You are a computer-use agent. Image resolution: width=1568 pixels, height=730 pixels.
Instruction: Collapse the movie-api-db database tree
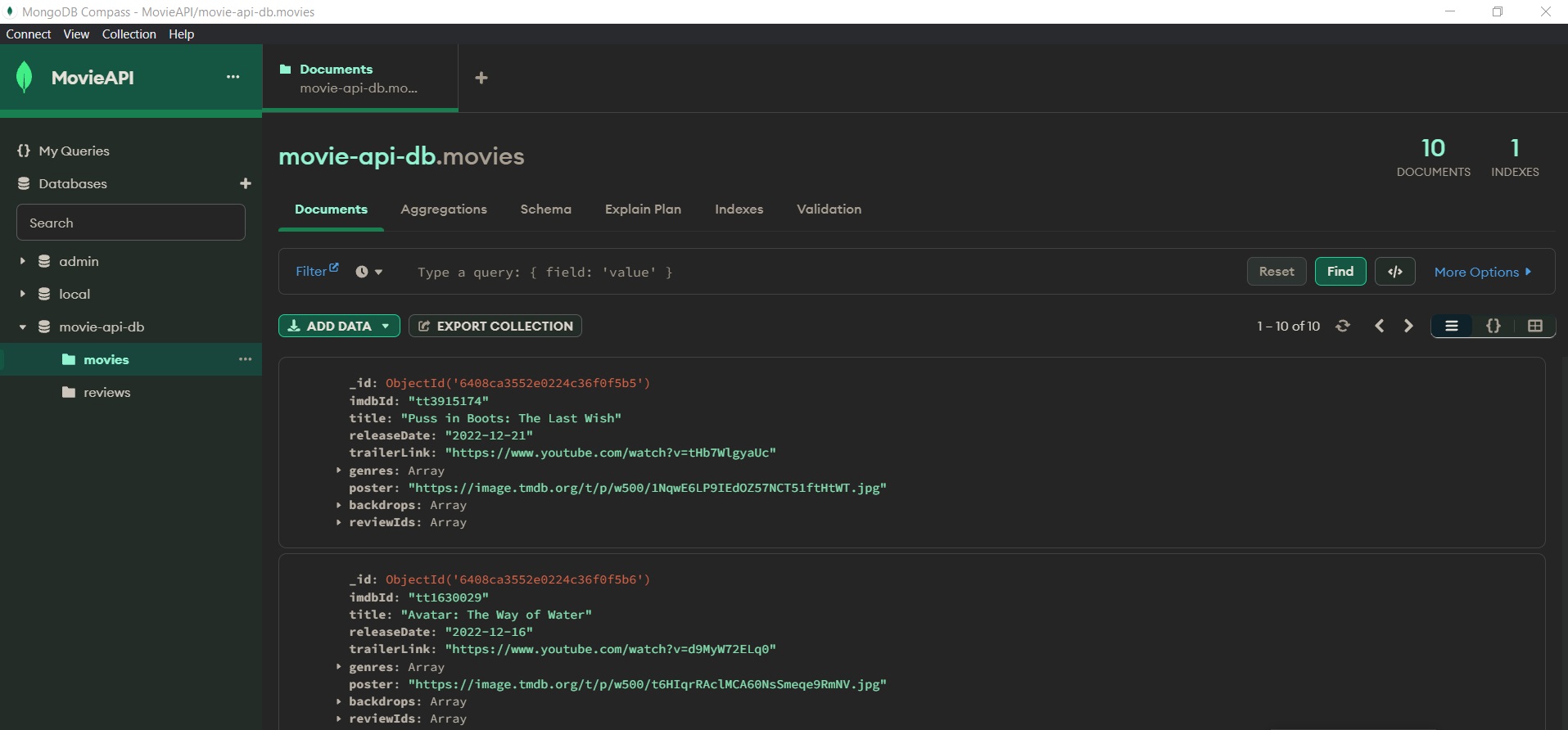pos(23,327)
